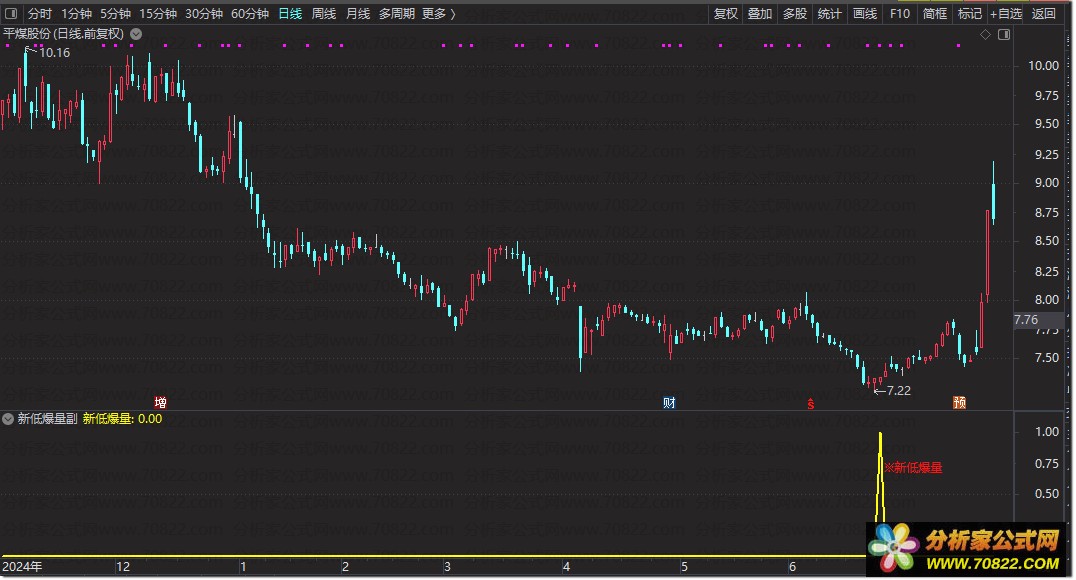This screenshot has height=580, width=1076.
Task: Toggle the right side panel icon
Action: (1004, 34)
